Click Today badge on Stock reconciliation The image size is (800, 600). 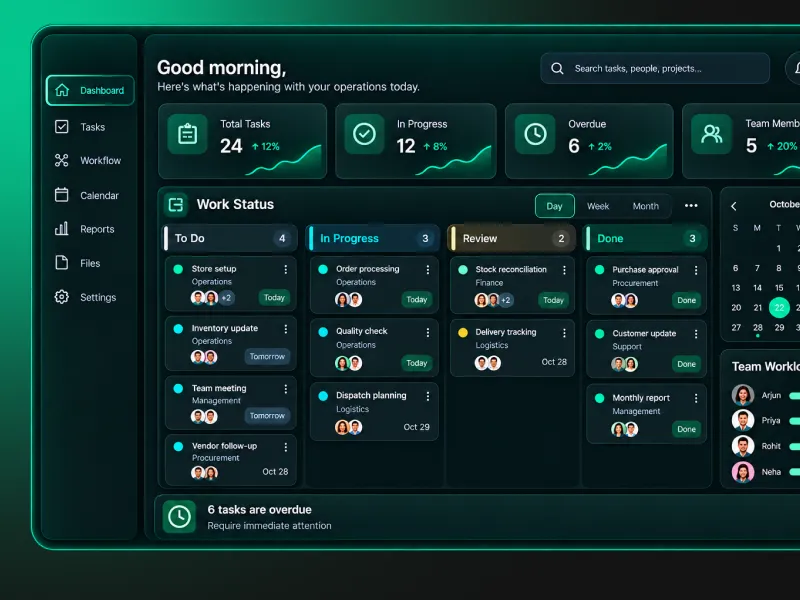pyautogui.click(x=553, y=300)
